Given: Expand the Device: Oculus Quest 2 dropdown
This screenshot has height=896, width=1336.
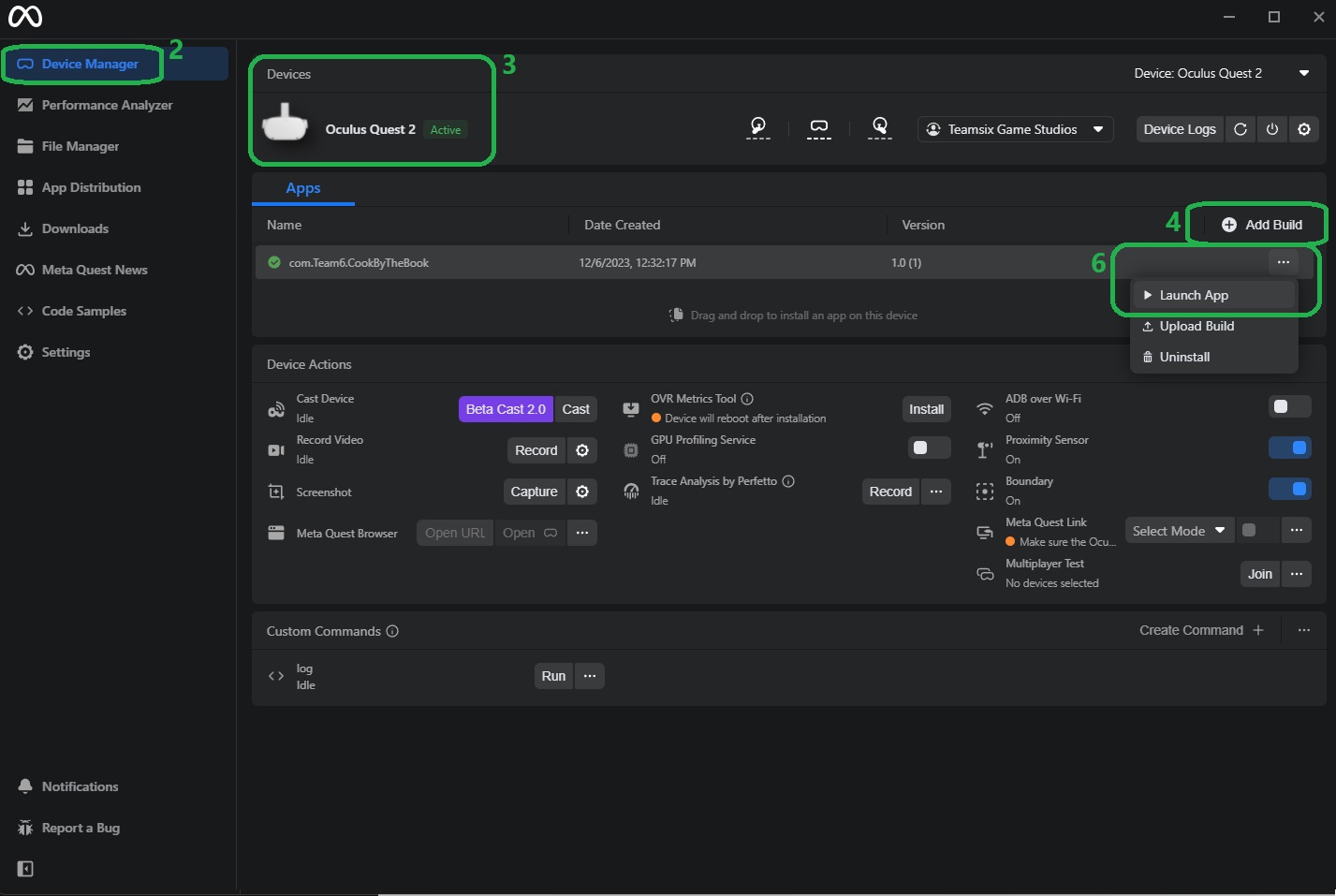Looking at the screenshot, I should pyautogui.click(x=1303, y=73).
